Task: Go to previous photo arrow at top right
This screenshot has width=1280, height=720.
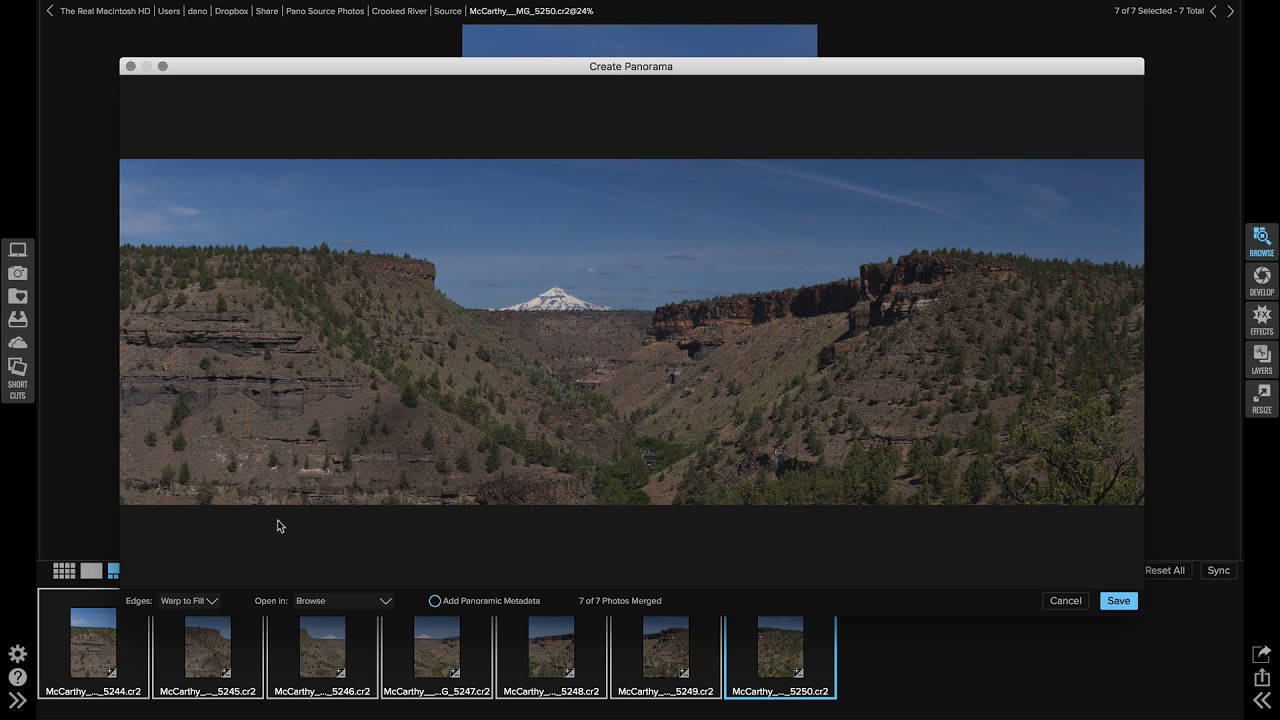Action: 1214,11
